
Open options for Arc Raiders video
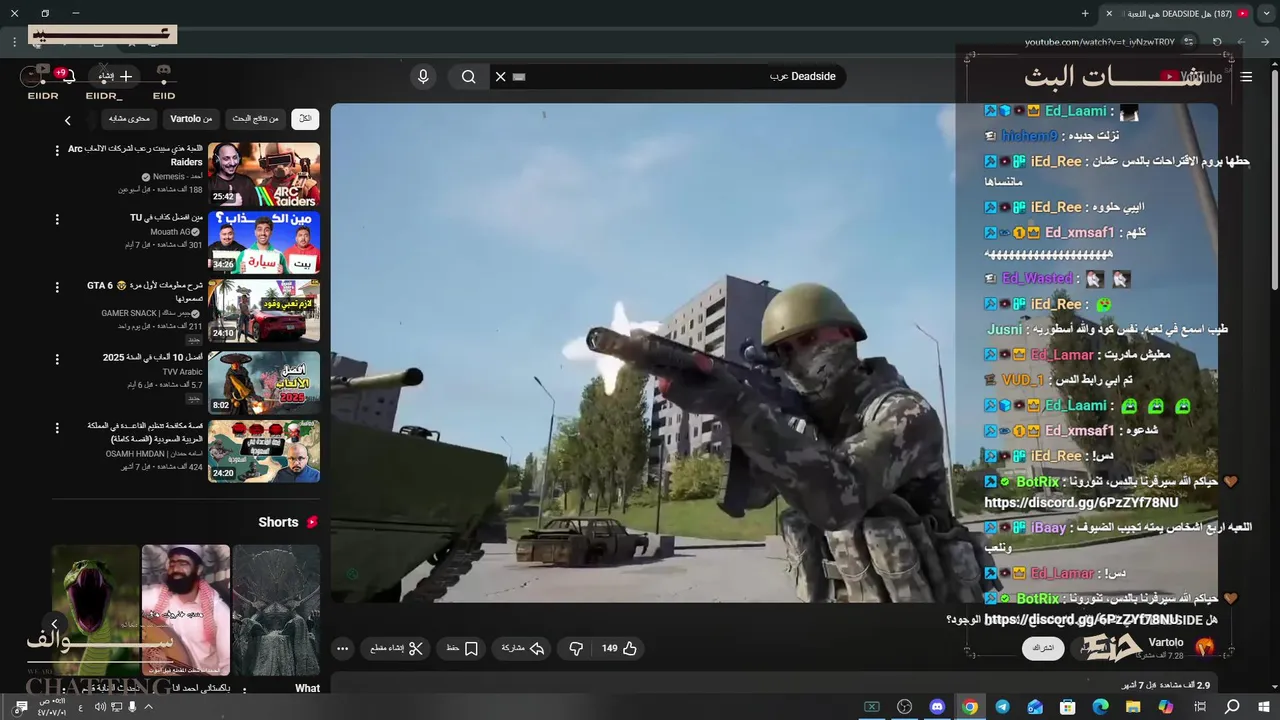[57, 150]
